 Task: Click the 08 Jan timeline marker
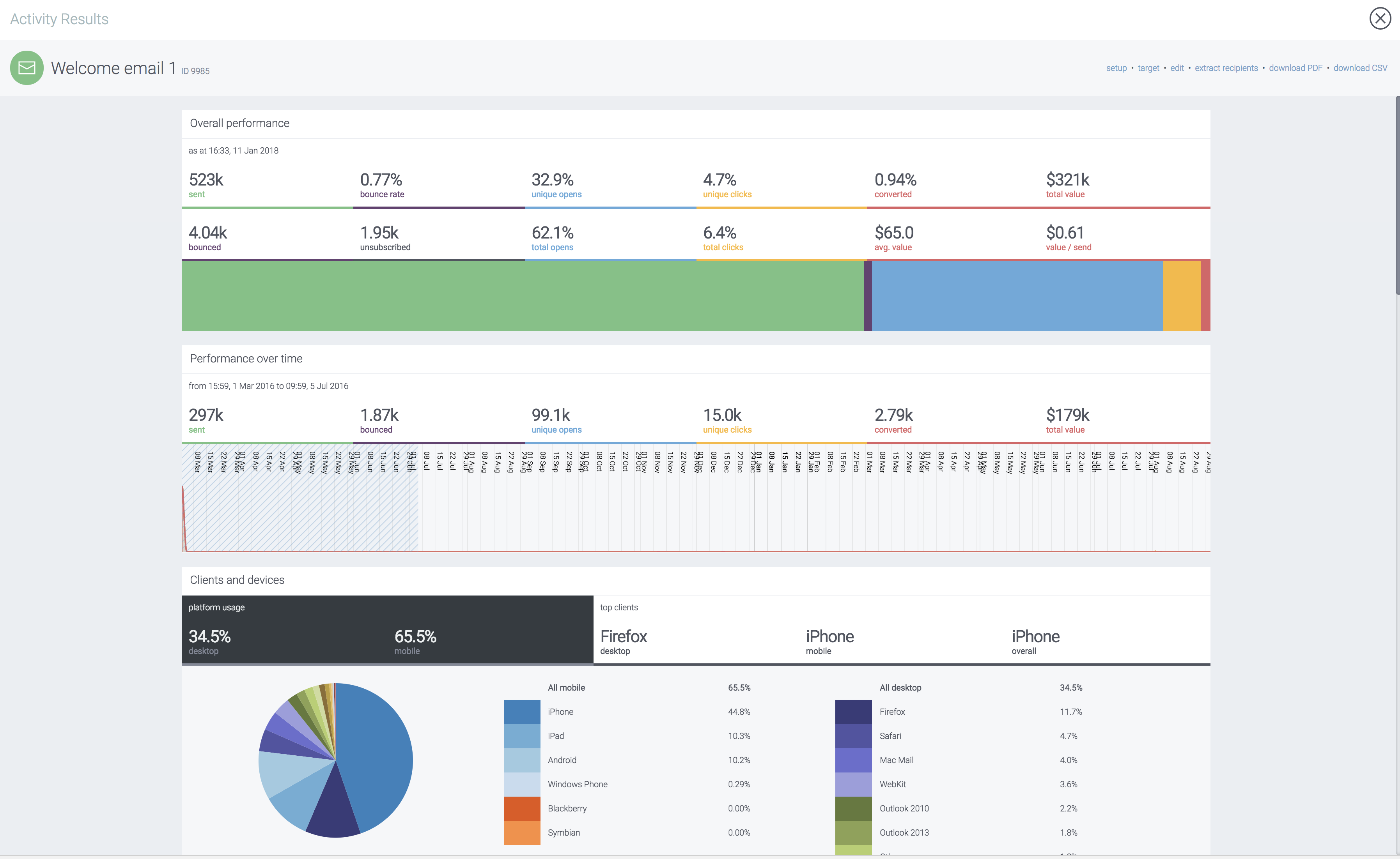coord(771,462)
